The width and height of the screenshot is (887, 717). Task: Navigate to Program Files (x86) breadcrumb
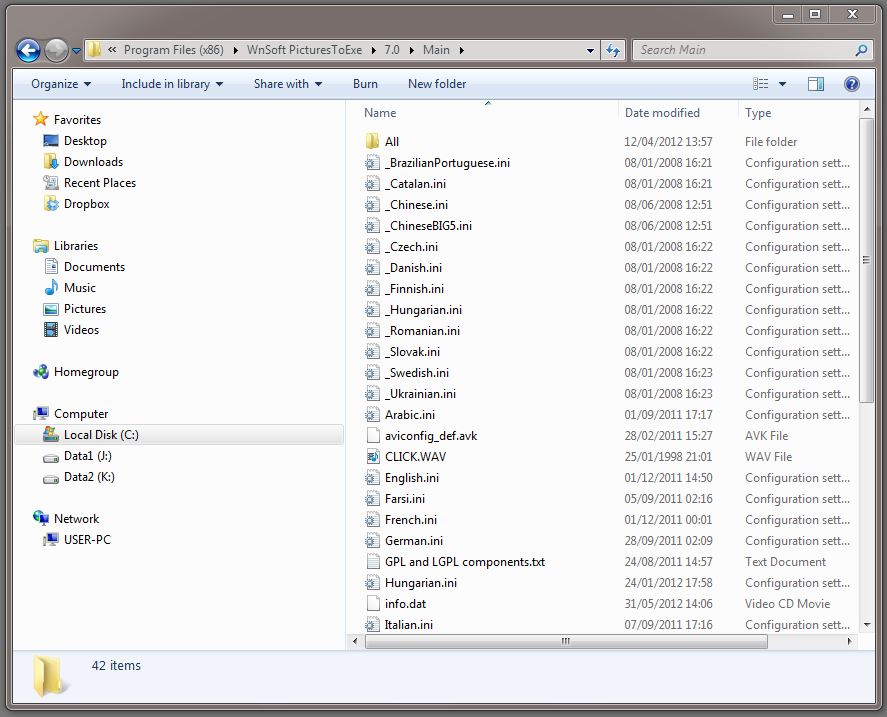(174, 50)
